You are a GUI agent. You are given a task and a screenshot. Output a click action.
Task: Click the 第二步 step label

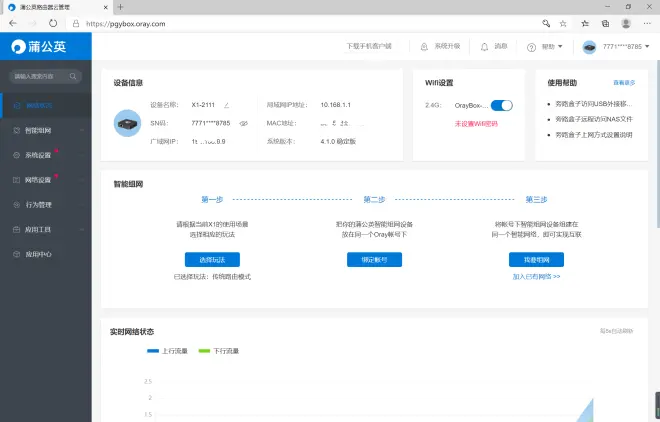tap(374, 199)
